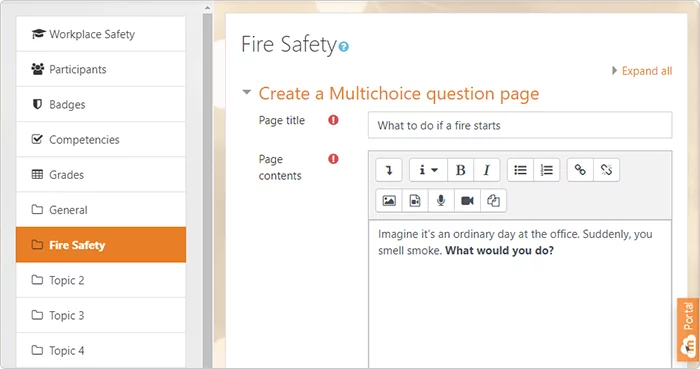Open the Participants page
This screenshot has width=700, height=369.
101,69
